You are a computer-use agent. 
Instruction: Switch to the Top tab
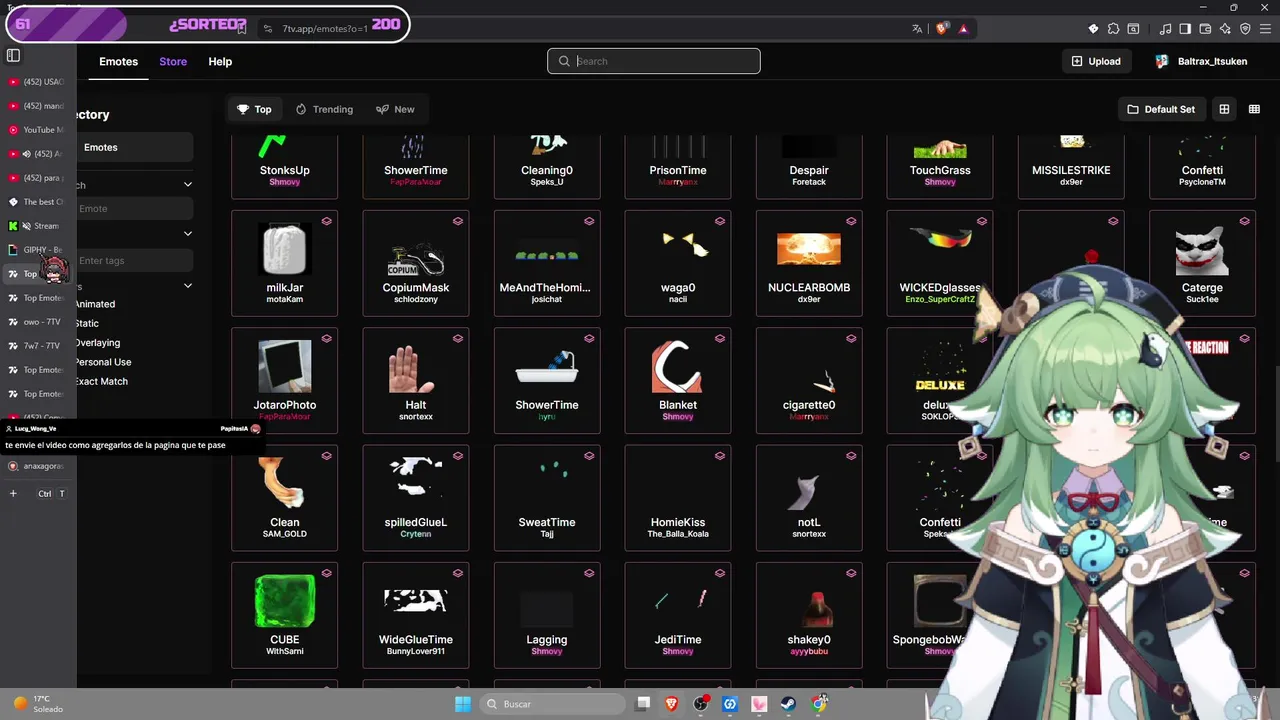[x=254, y=109]
